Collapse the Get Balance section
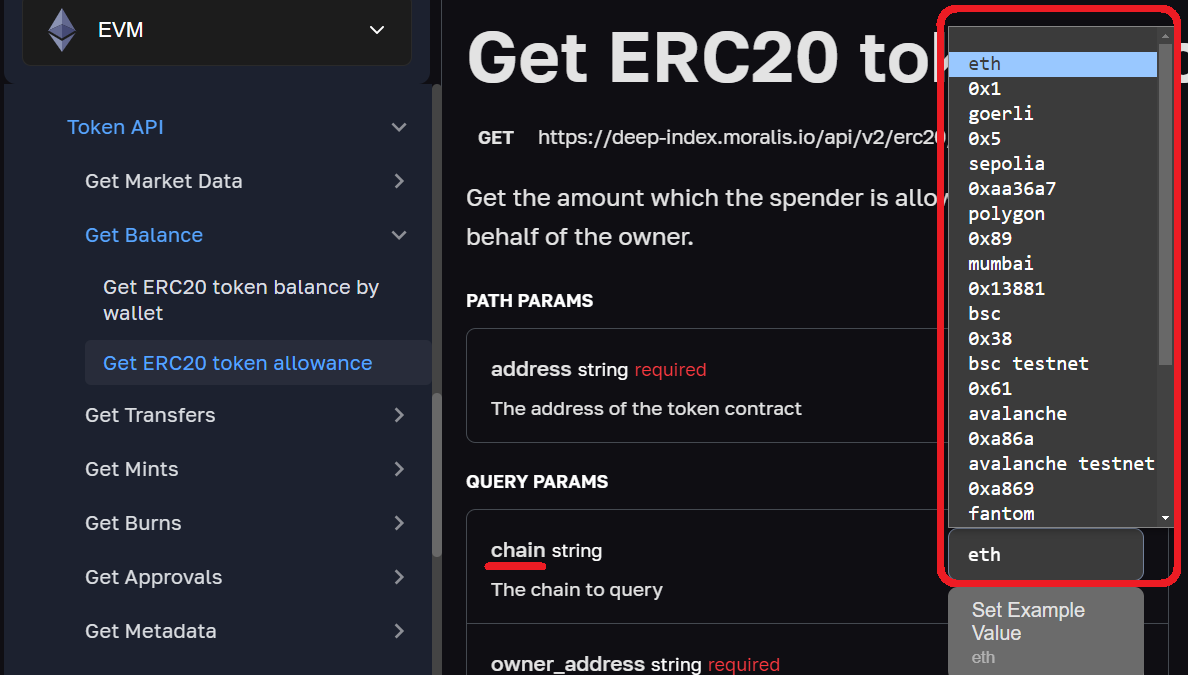 point(399,235)
